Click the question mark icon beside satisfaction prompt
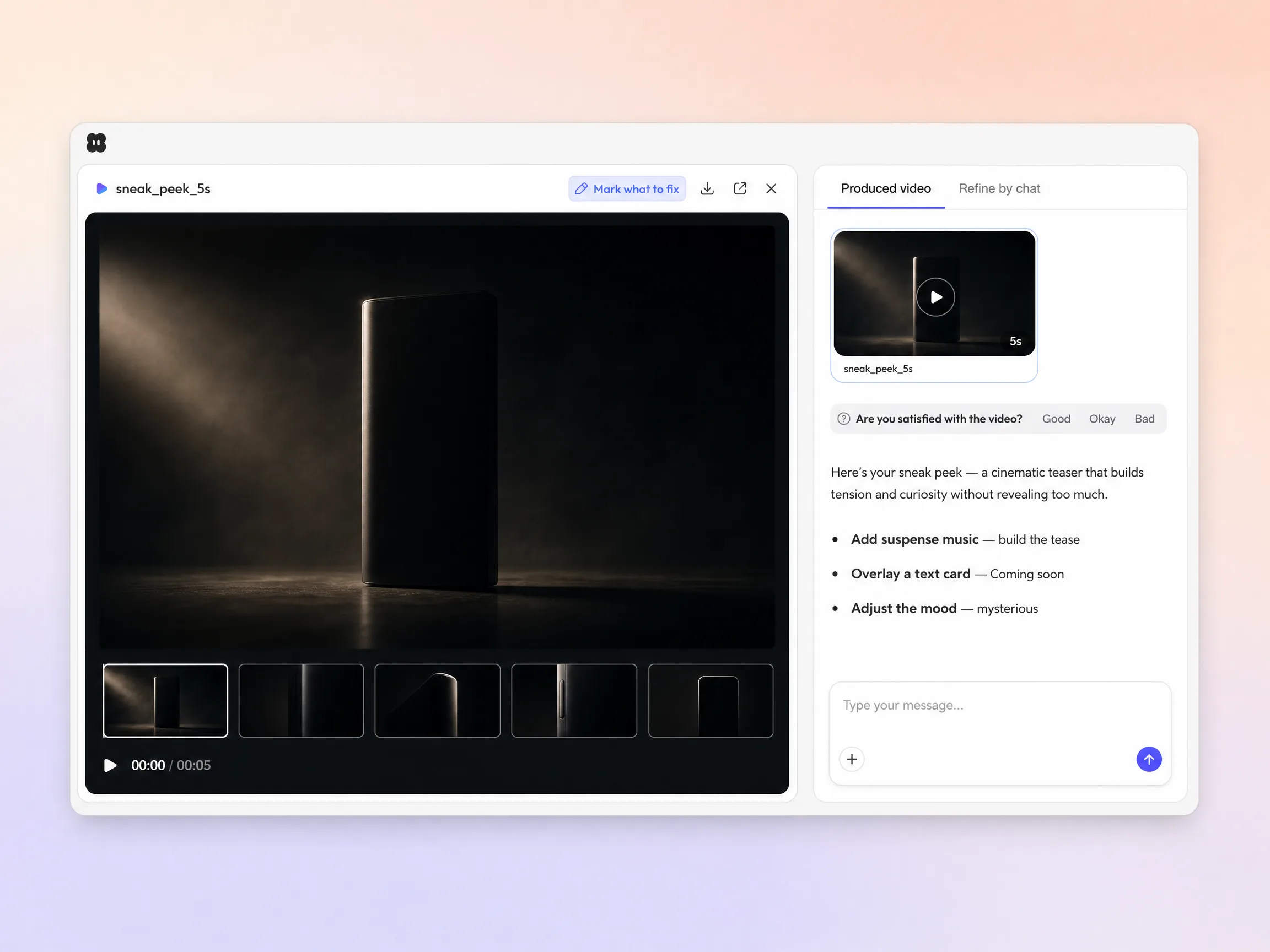This screenshot has height=952, width=1270. tap(843, 419)
